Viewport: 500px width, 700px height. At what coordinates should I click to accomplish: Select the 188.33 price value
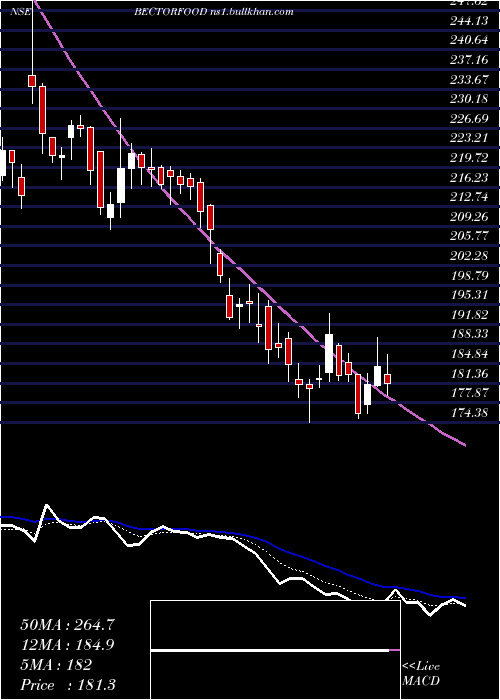click(470, 333)
